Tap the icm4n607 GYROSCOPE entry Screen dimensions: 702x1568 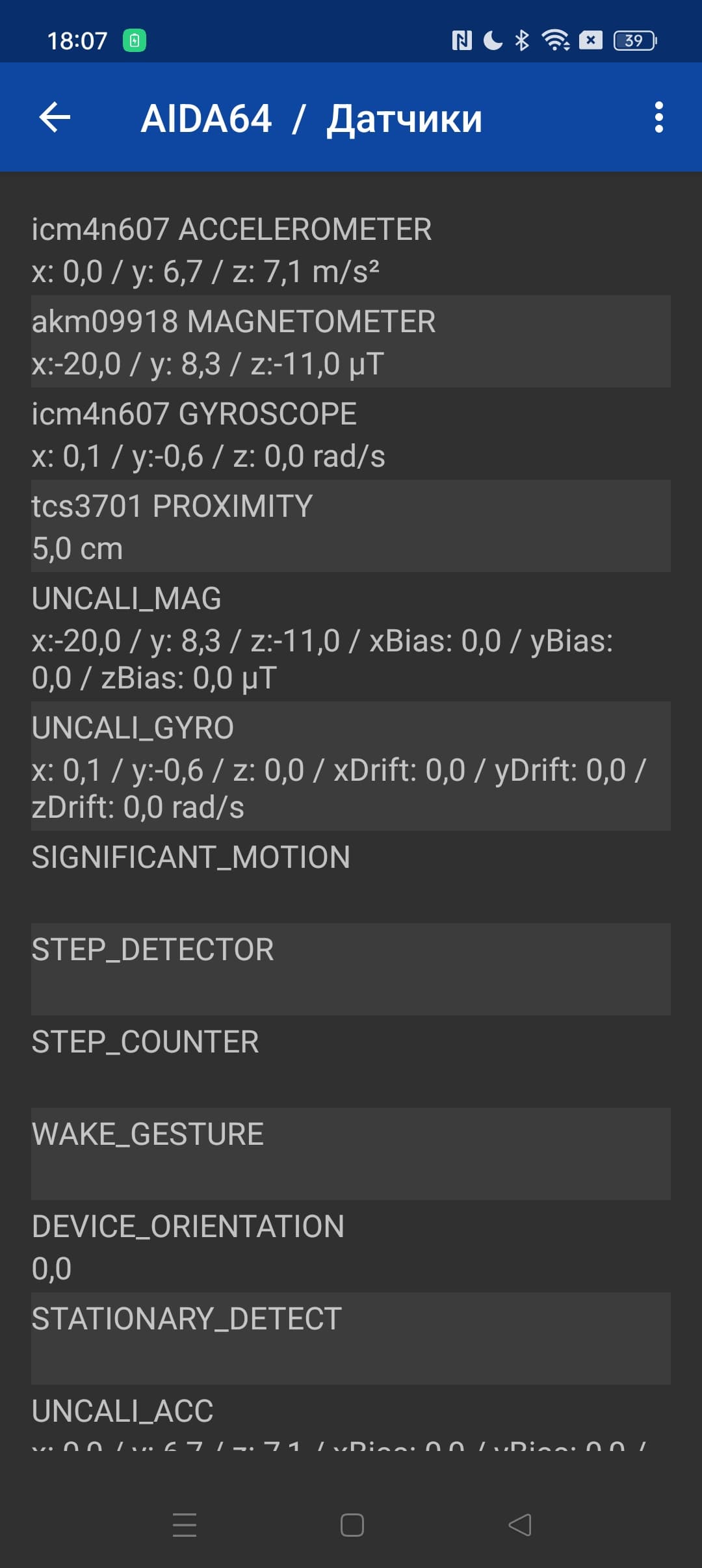pos(351,434)
